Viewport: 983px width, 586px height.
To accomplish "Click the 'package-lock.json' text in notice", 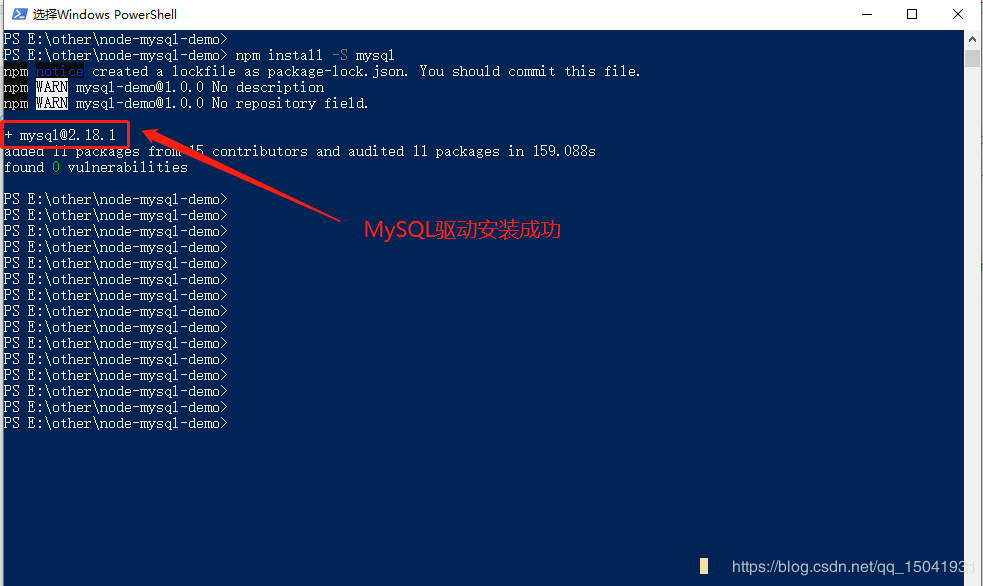I will point(337,71).
